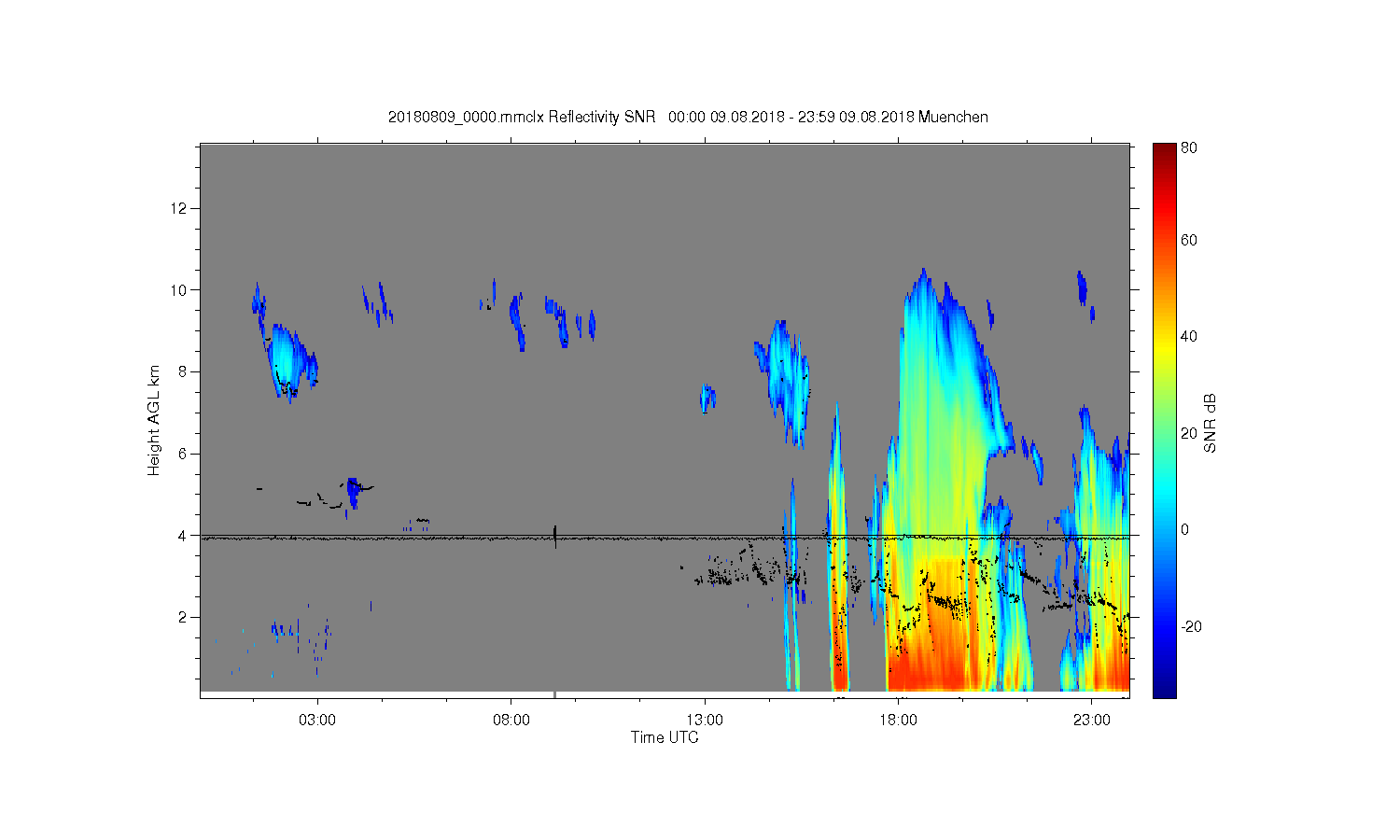1400x840 pixels.
Task: Click the colorbar value 20
Action: 1189,433
